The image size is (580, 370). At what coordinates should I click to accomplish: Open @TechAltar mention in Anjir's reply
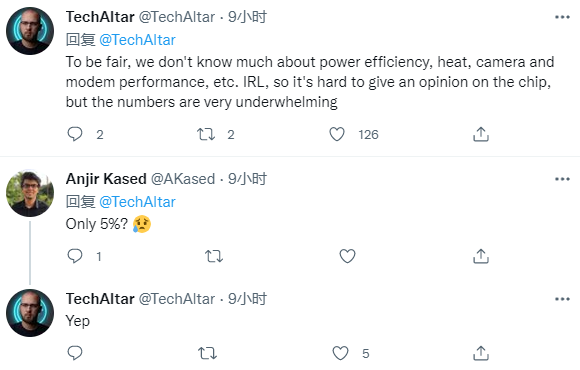[137, 202]
